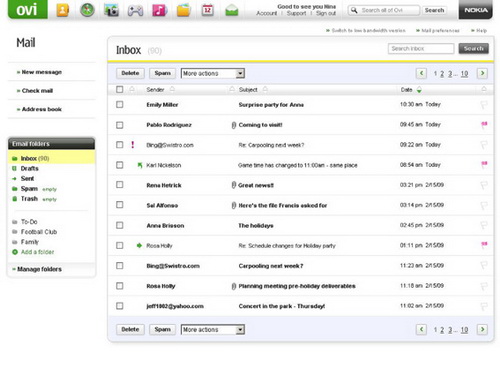Click the New message link
Viewport: 500px width, 369px height.
tap(42, 72)
